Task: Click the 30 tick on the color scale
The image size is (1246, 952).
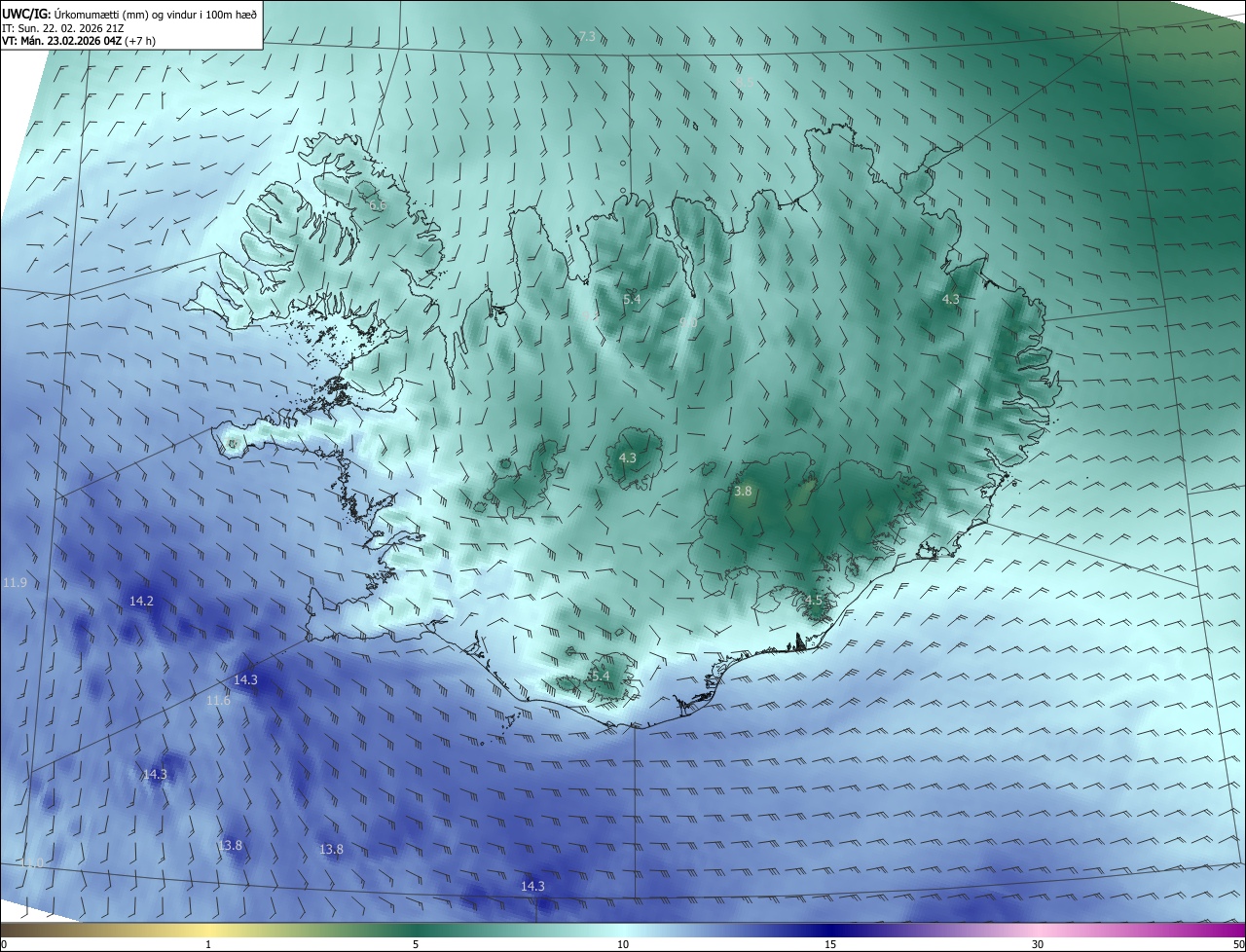Action: (x=1038, y=944)
